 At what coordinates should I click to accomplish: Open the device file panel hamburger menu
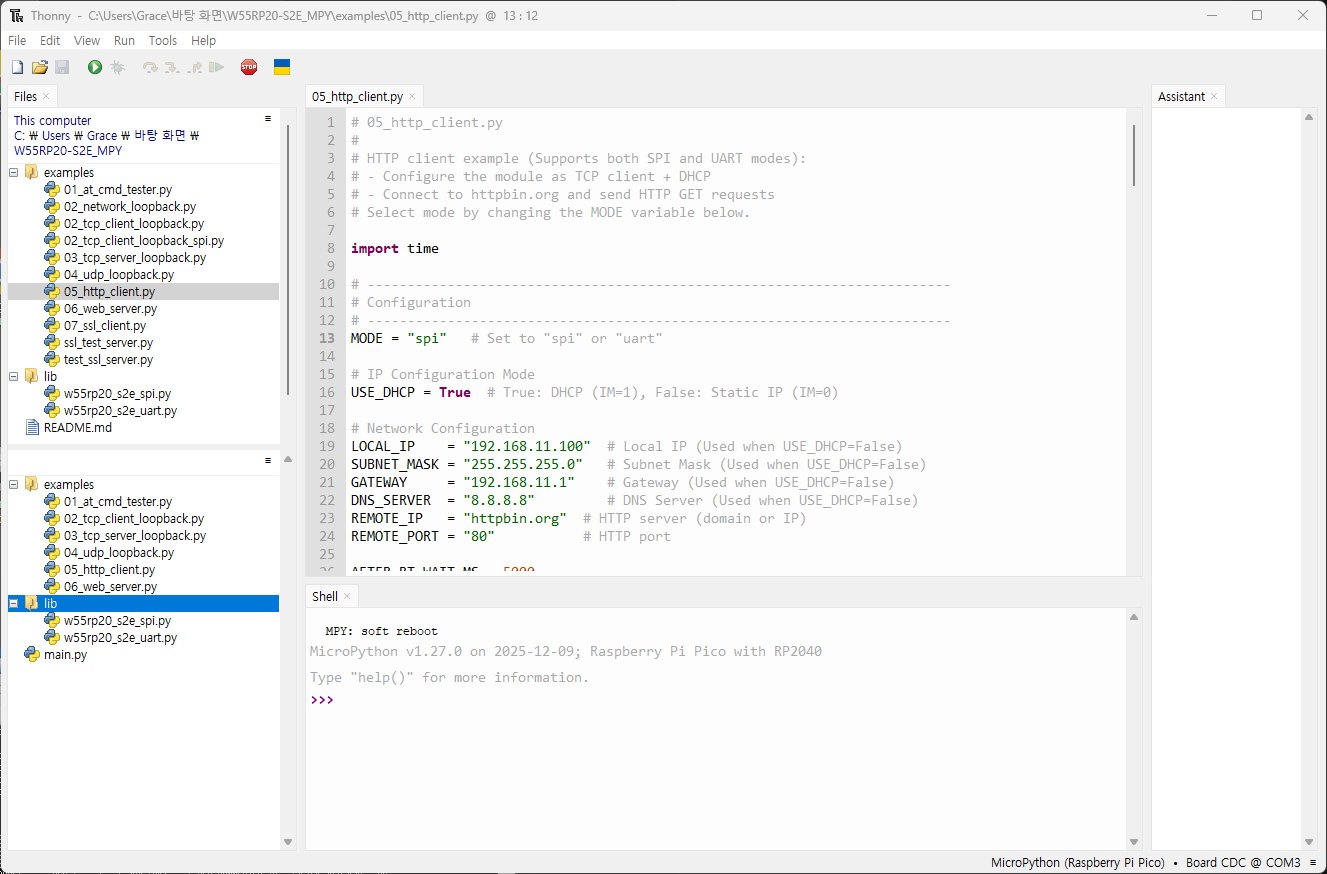pos(268,461)
